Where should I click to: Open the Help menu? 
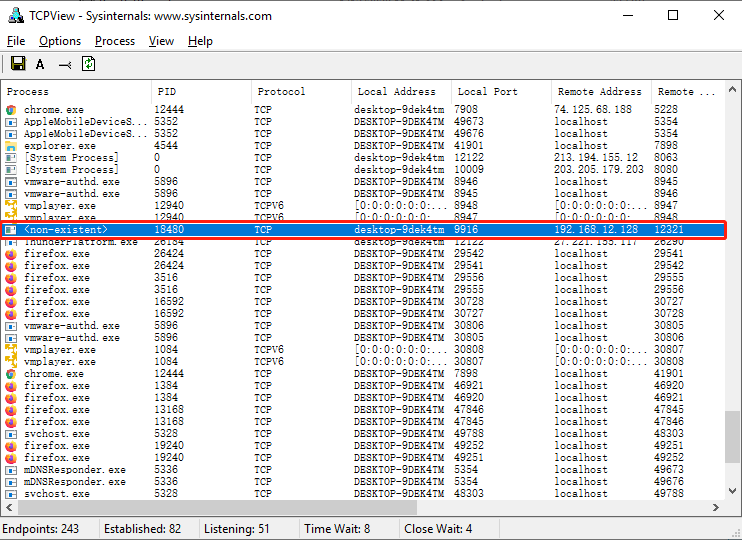pos(200,41)
